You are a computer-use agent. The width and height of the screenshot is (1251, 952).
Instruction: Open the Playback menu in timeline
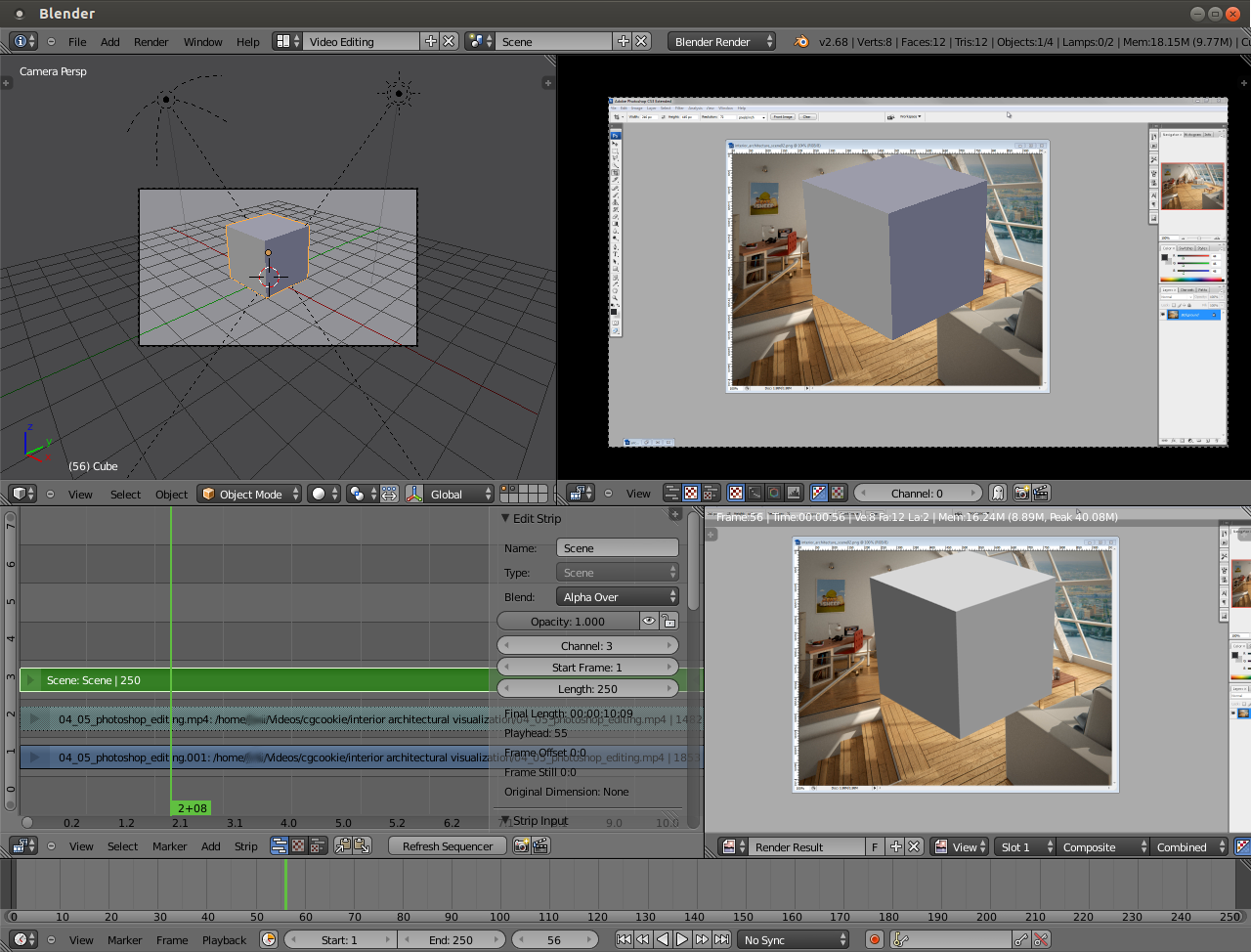[224, 940]
